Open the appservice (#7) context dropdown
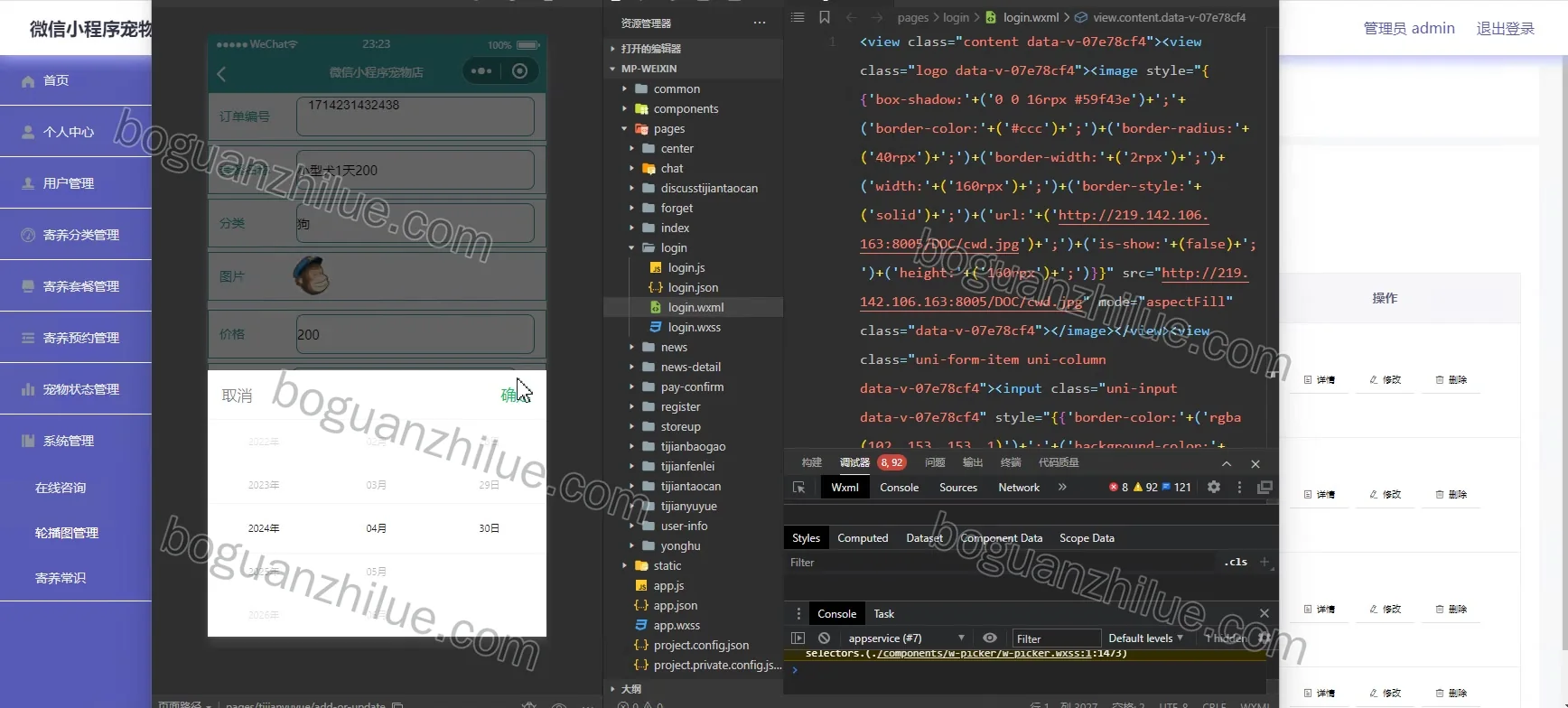 coord(905,638)
